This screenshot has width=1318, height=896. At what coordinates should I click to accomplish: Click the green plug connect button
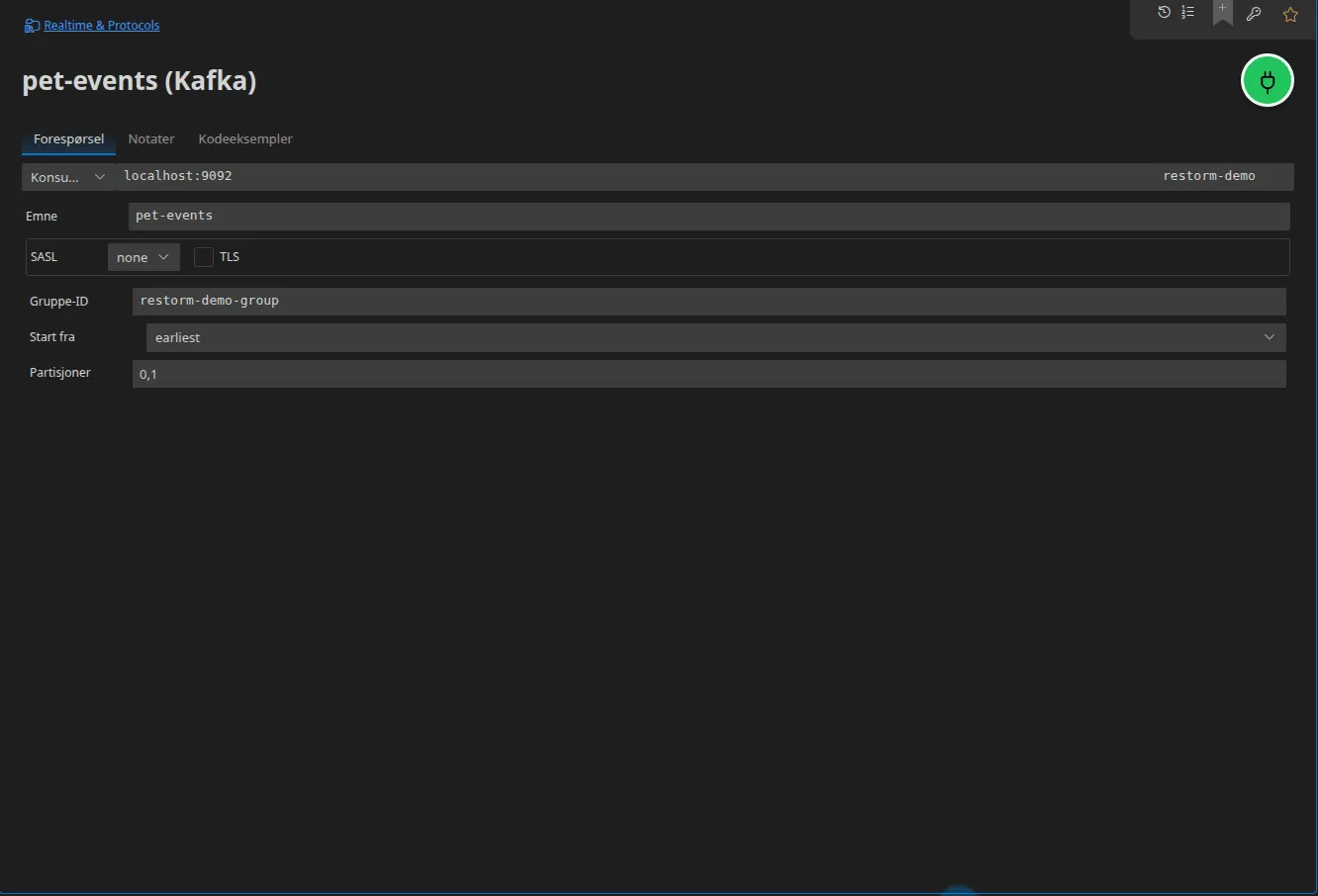click(x=1268, y=80)
